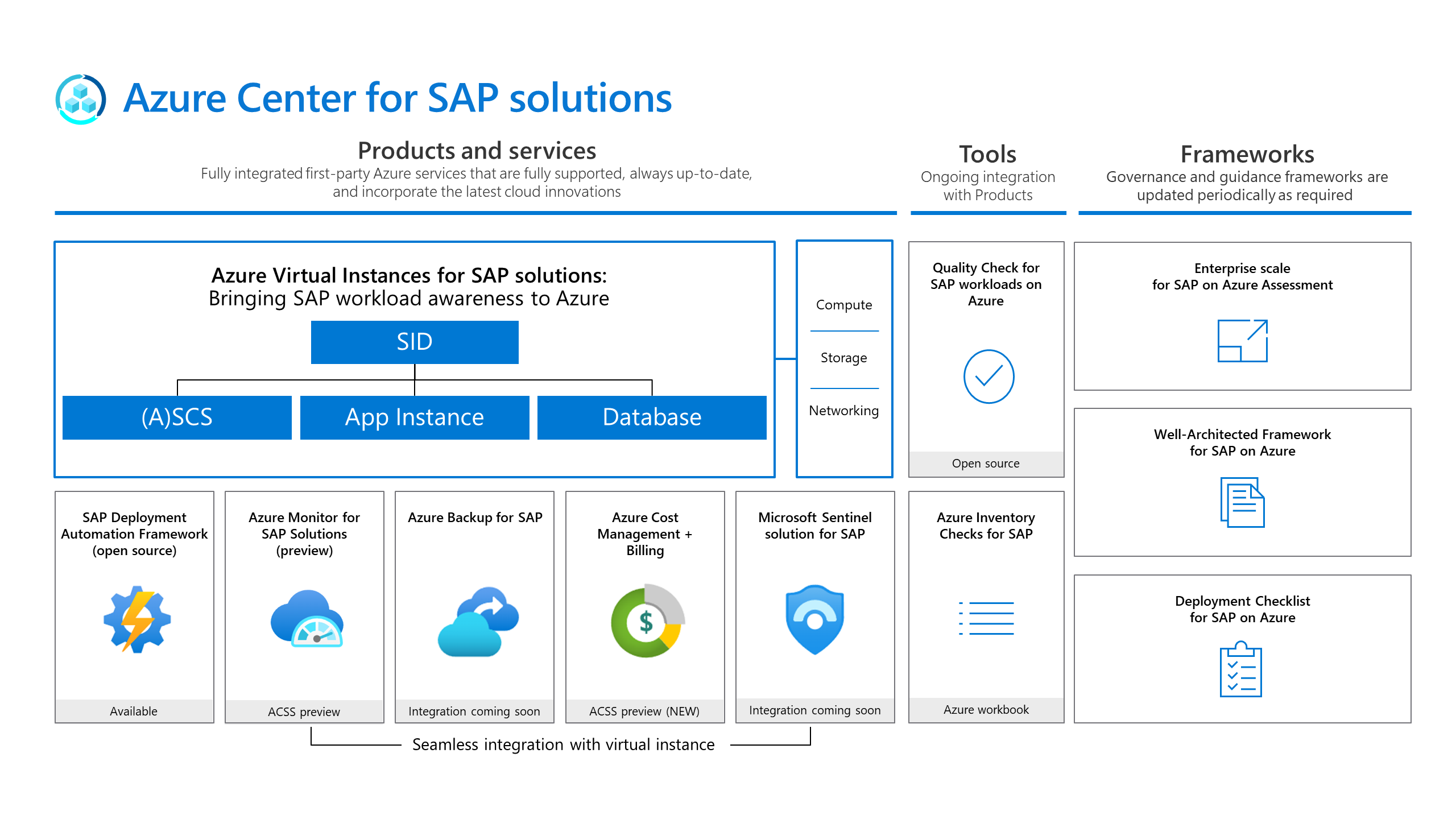Select the (A)SCS block
Screen dimensions: 1456x819
pyautogui.click(x=177, y=417)
